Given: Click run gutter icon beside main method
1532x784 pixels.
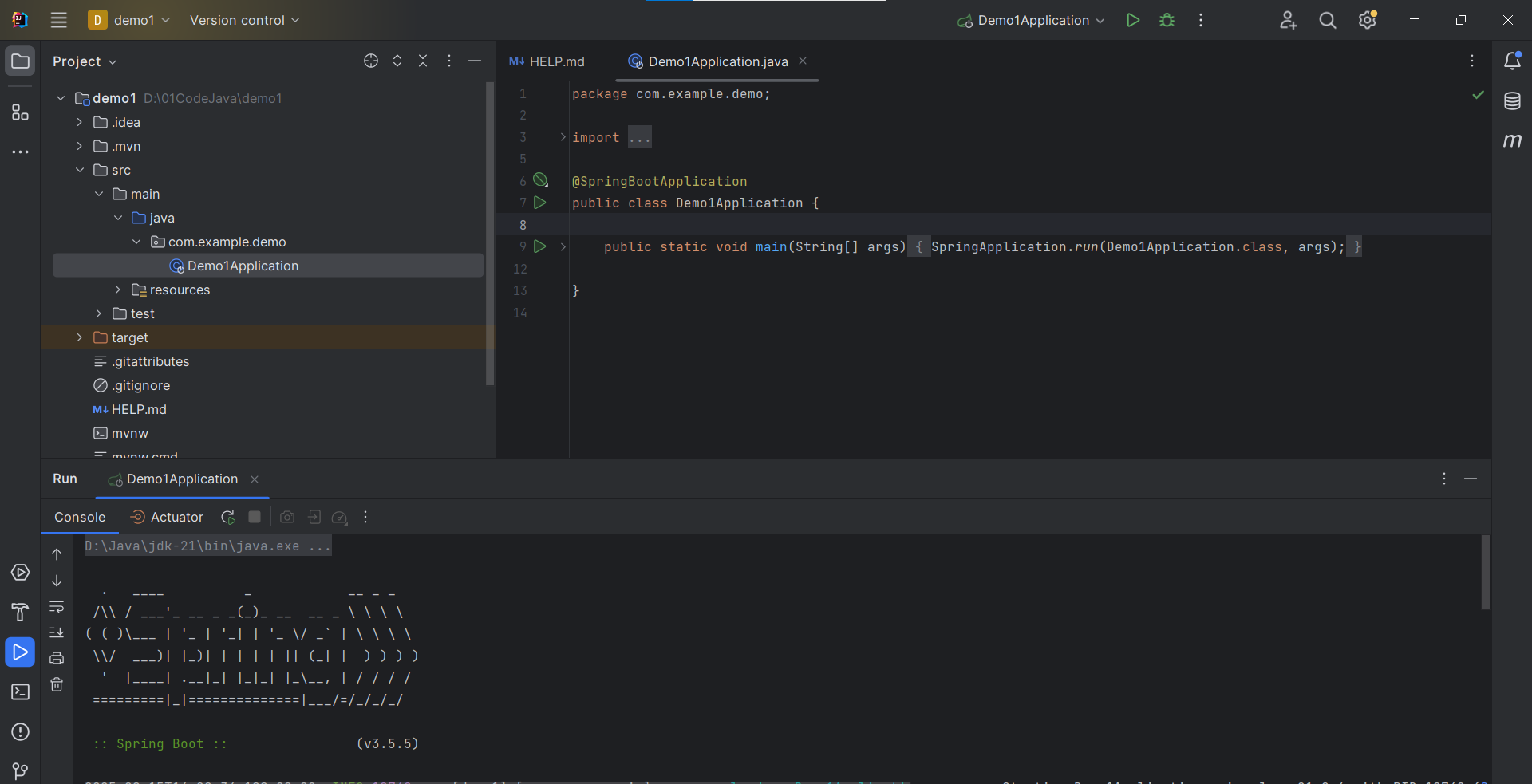Looking at the screenshot, I should [x=540, y=246].
